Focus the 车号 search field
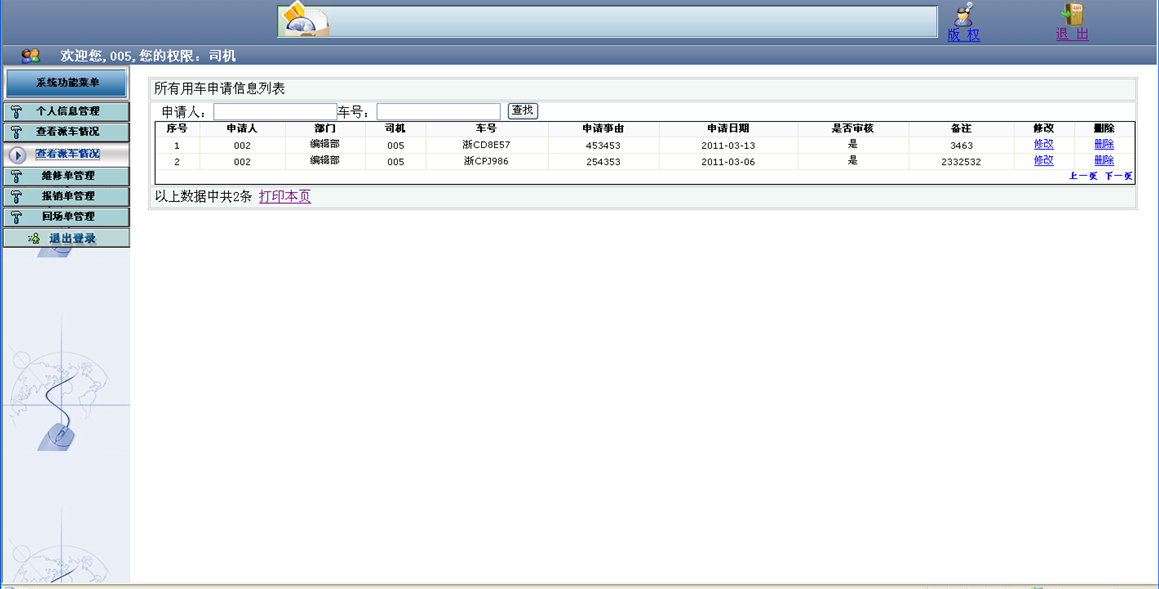Screen dimensions: 1159x589 point(438,112)
